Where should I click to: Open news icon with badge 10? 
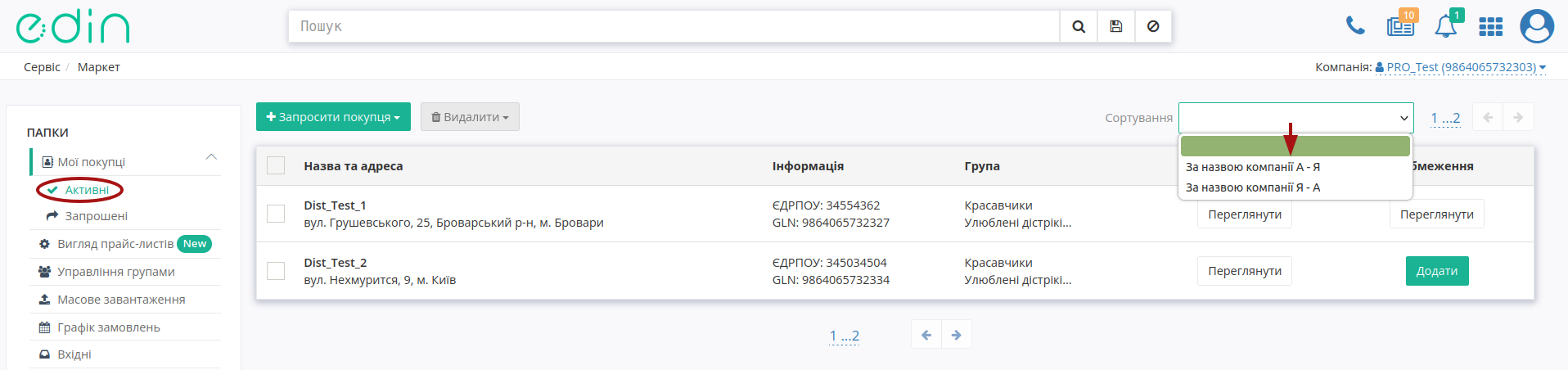[x=1401, y=26]
